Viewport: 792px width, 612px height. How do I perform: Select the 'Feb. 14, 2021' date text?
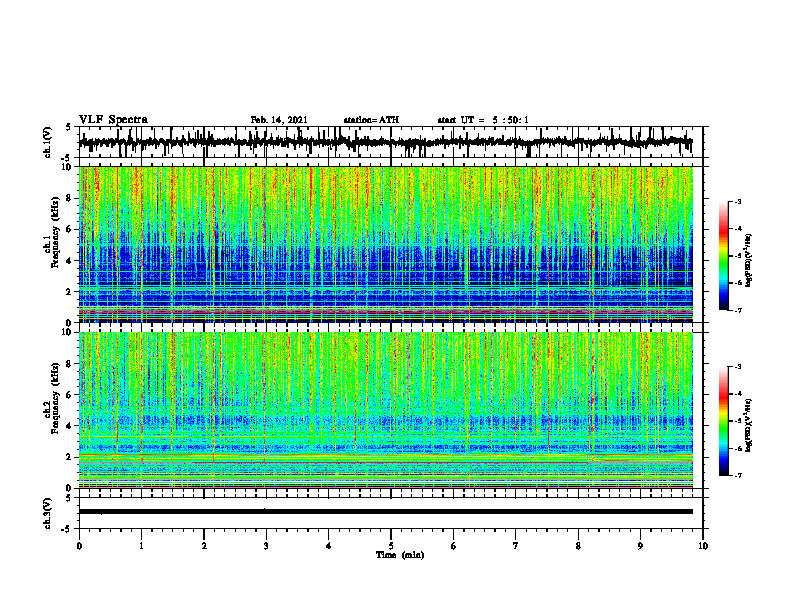(279, 120)
